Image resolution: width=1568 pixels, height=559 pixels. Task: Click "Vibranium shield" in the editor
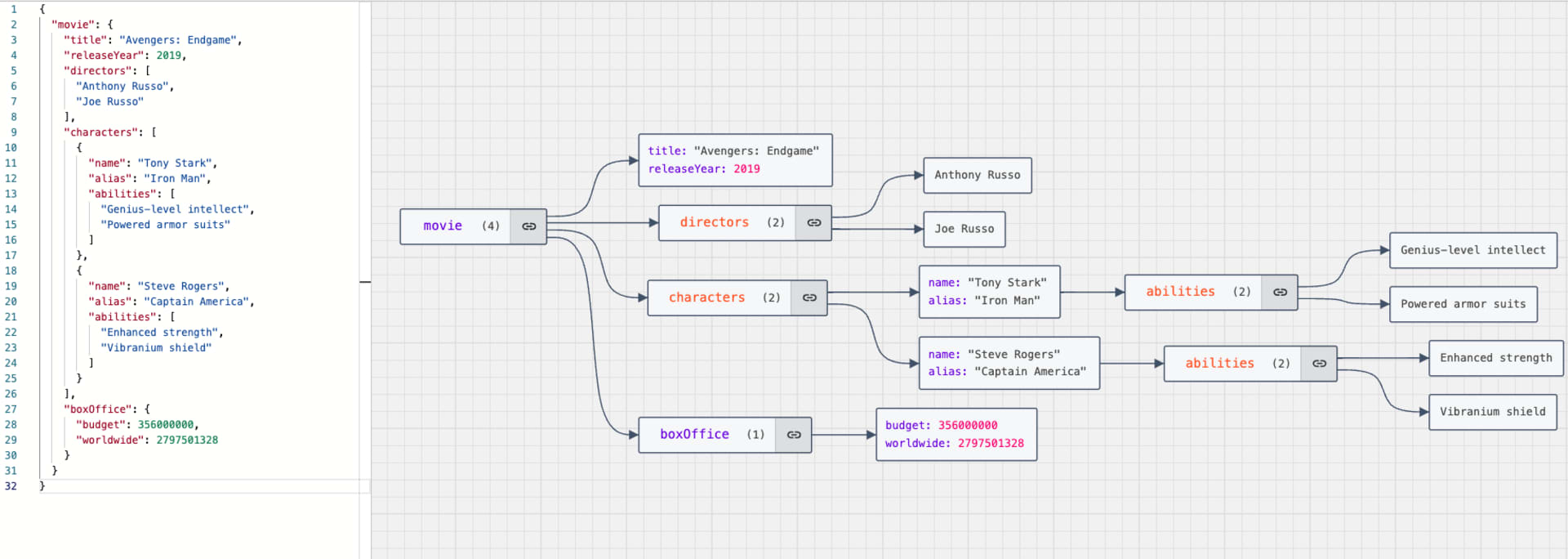(156, 348)
